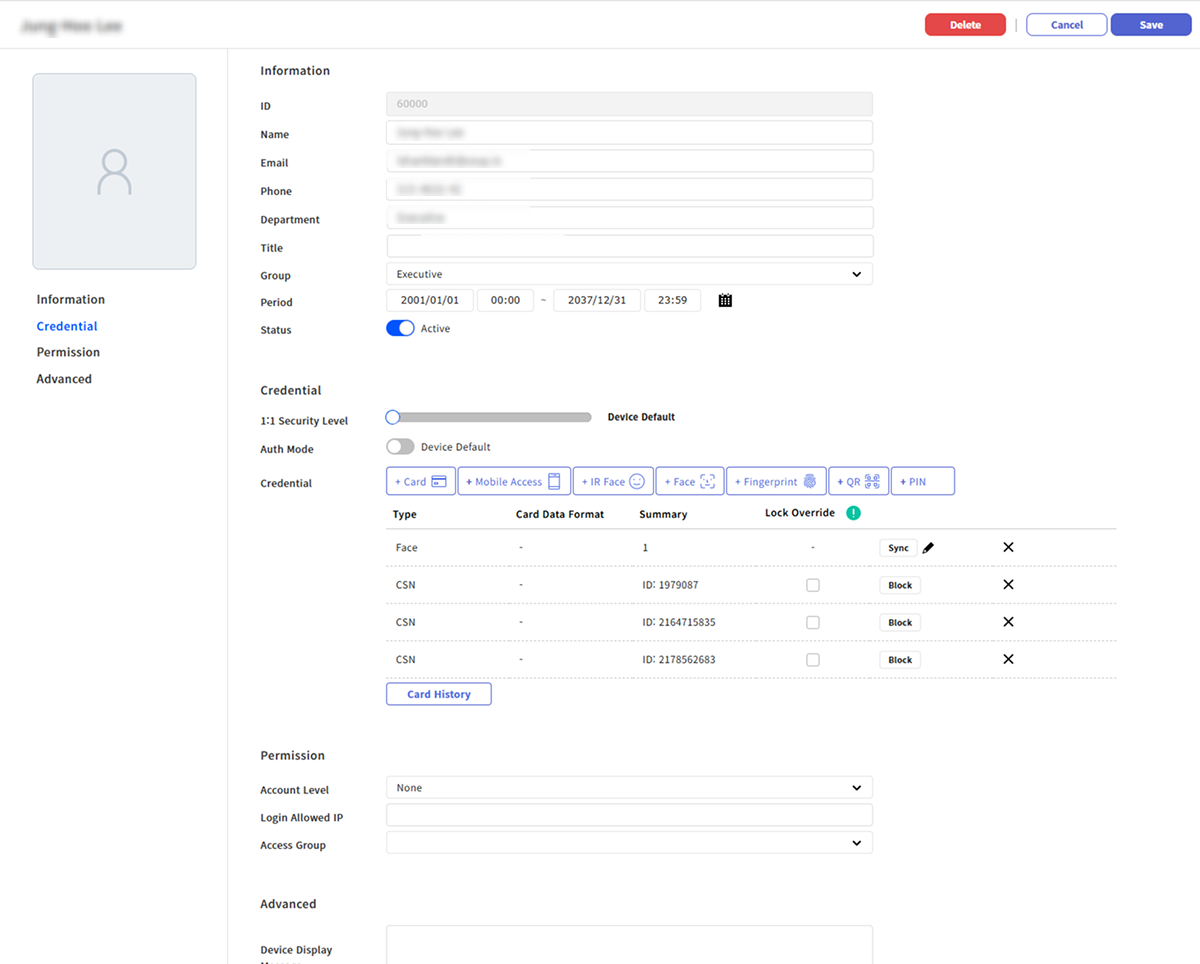Screen dimensions: 1200x964
Task: Open Card History
Action: (x=438, y=694)
